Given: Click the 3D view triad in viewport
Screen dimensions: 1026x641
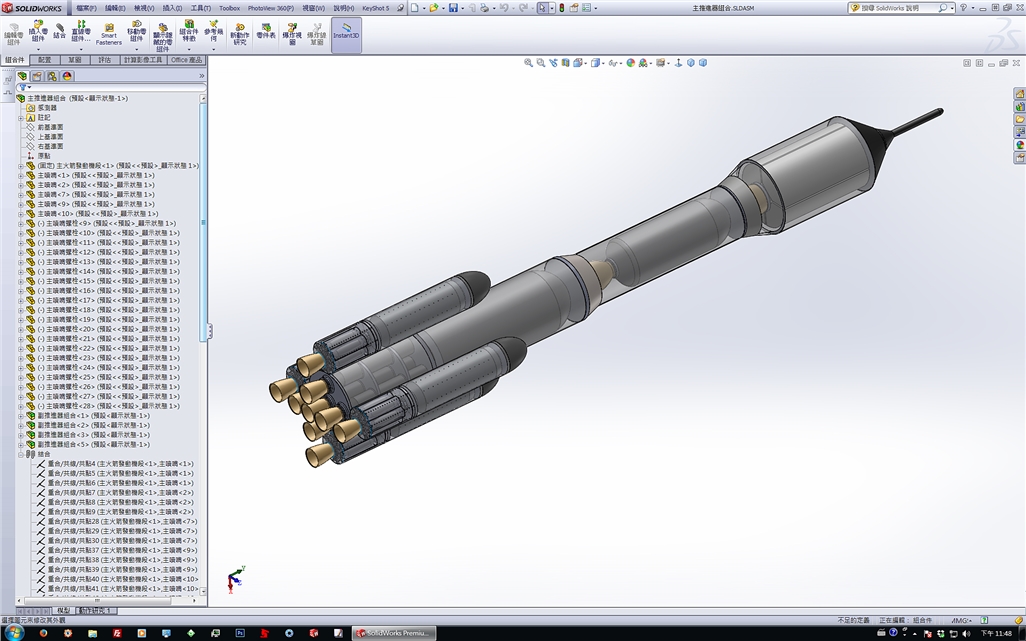Looking at the screenshot, I should point(235,580).
